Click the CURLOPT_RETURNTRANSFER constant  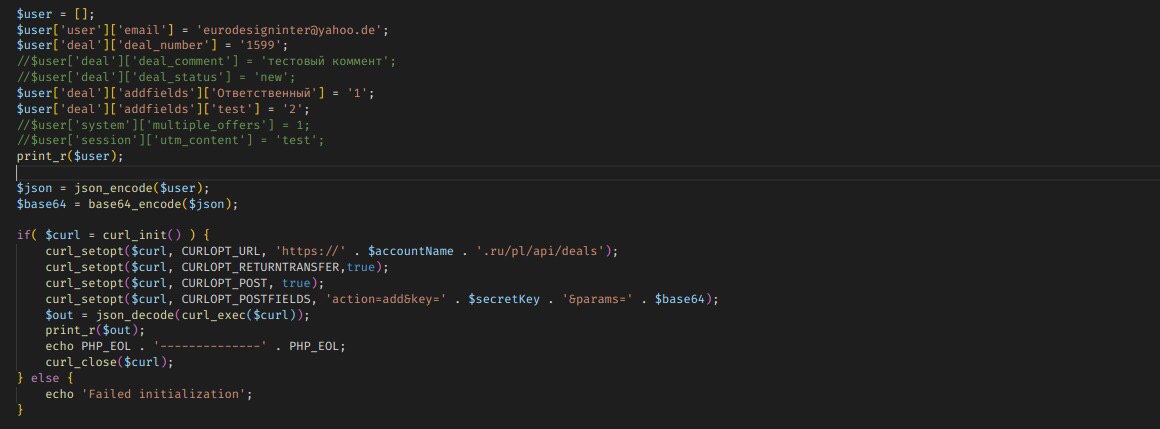[260, 267]
